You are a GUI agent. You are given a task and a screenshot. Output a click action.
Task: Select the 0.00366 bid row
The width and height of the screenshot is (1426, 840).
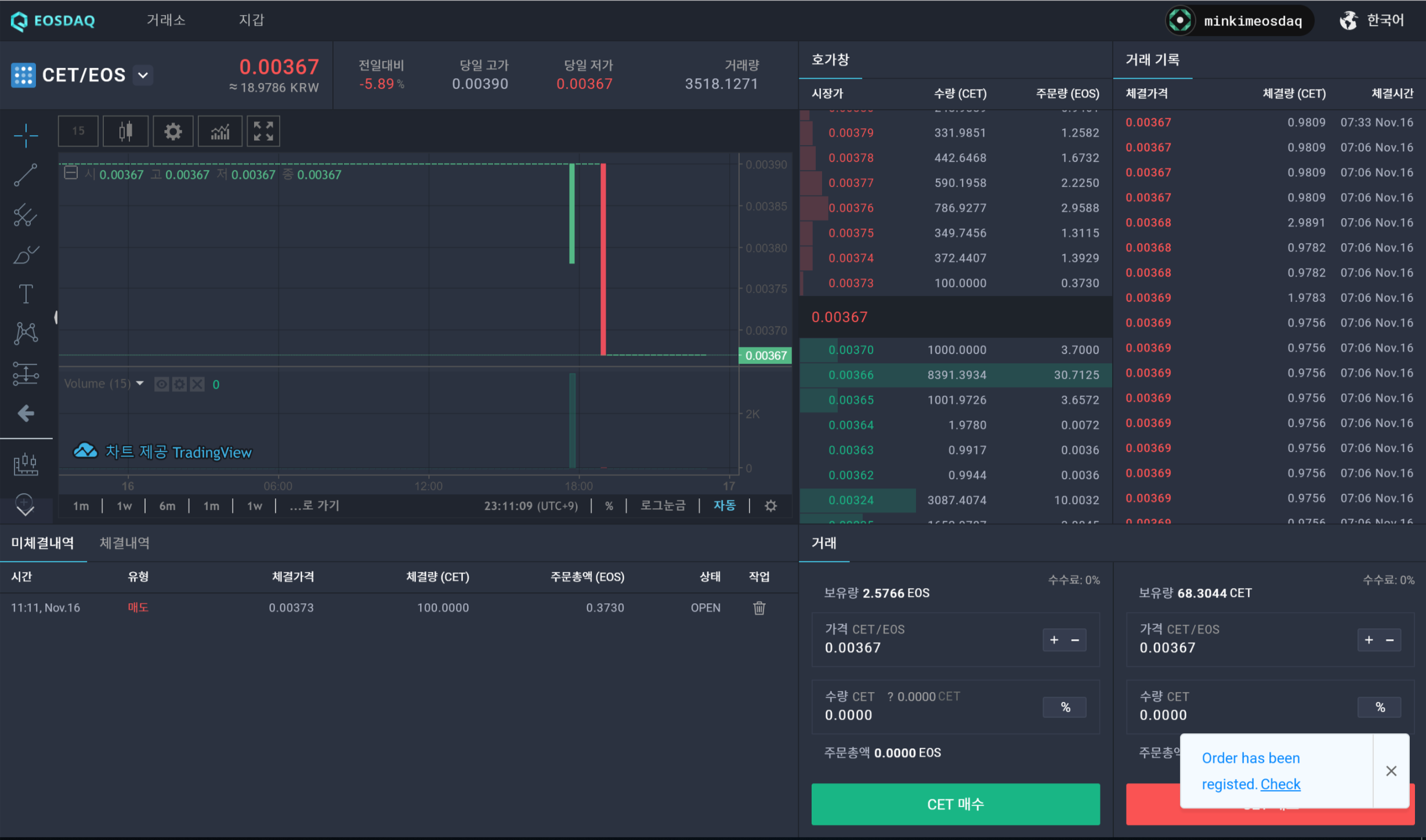pos(956,375)
